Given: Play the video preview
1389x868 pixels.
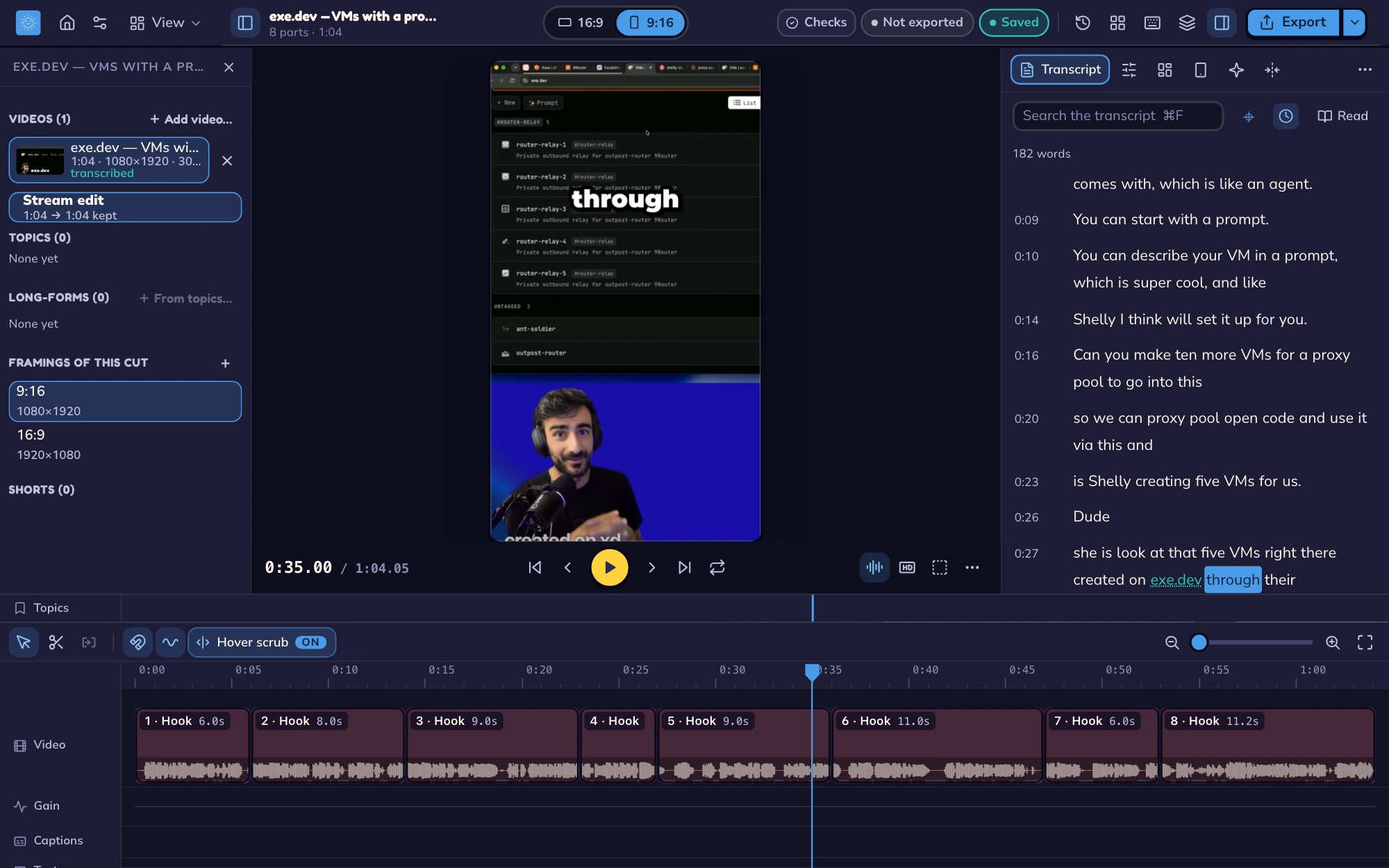Looking at the screenshot, I should tap(609, 567).
